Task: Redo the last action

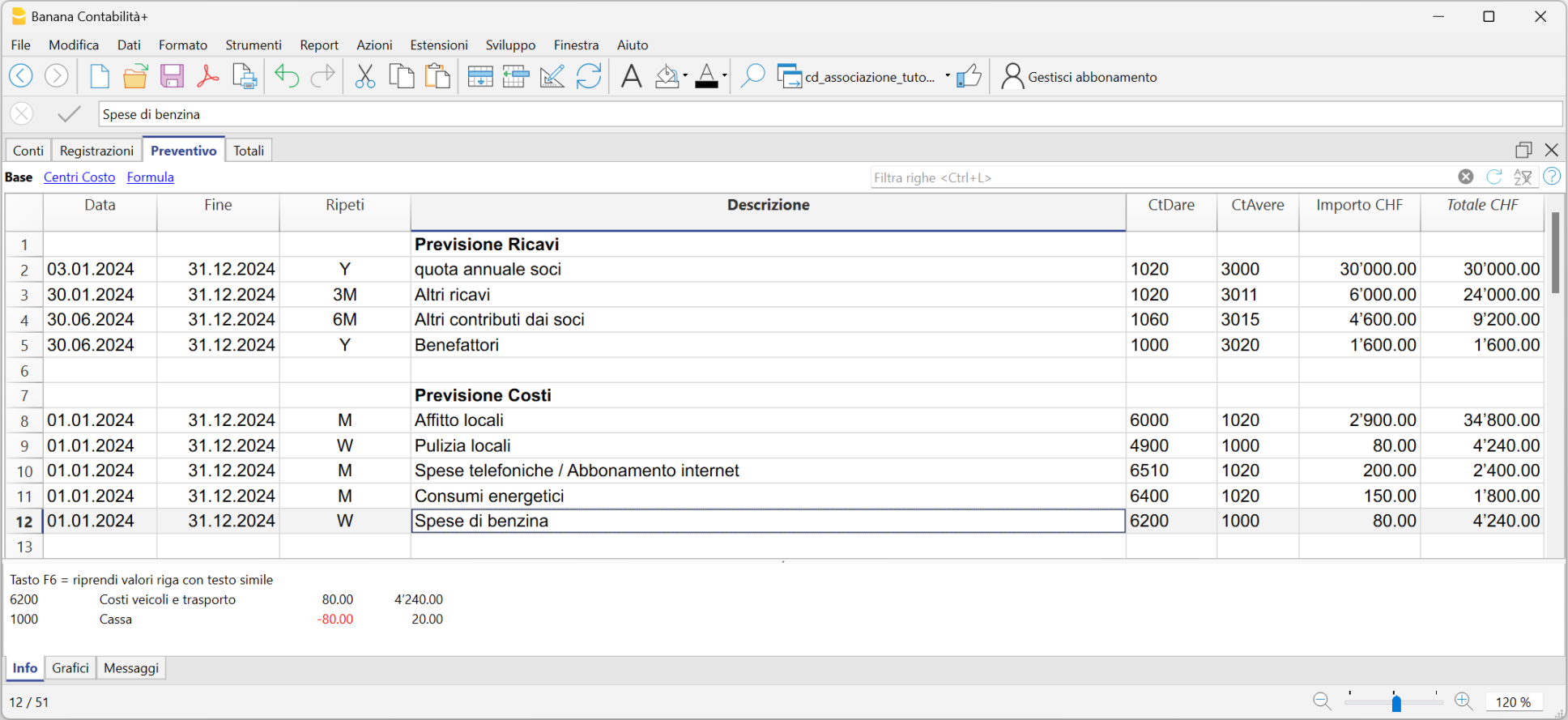Action: point(322,76)
